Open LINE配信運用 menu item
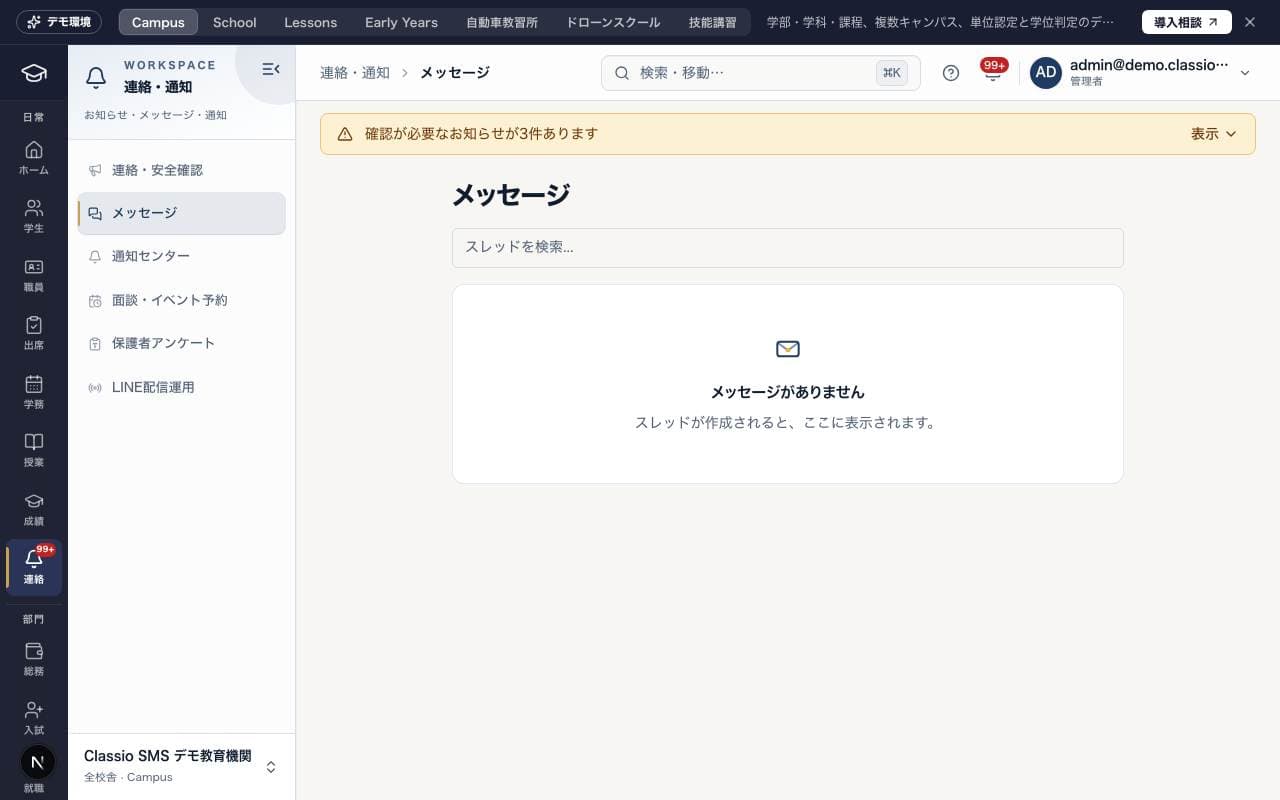The image size is (1280, 800). pos(181,387)
